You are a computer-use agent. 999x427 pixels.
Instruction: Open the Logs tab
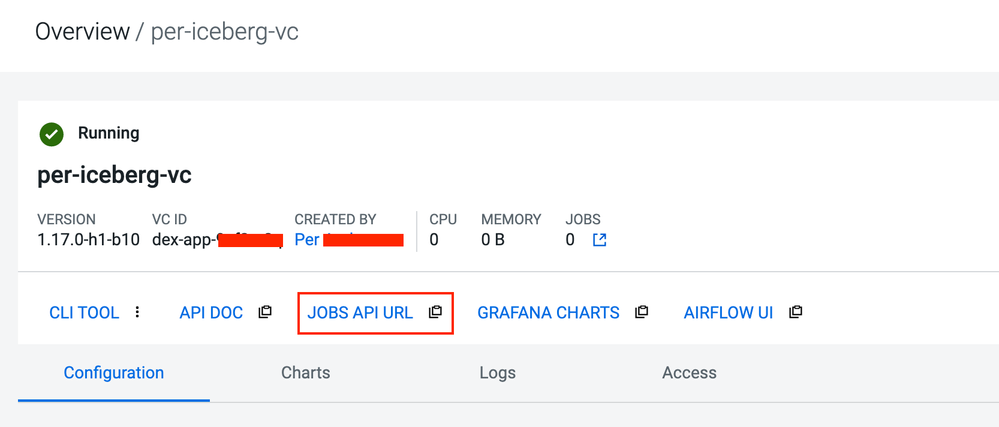(x=497, y=373)
